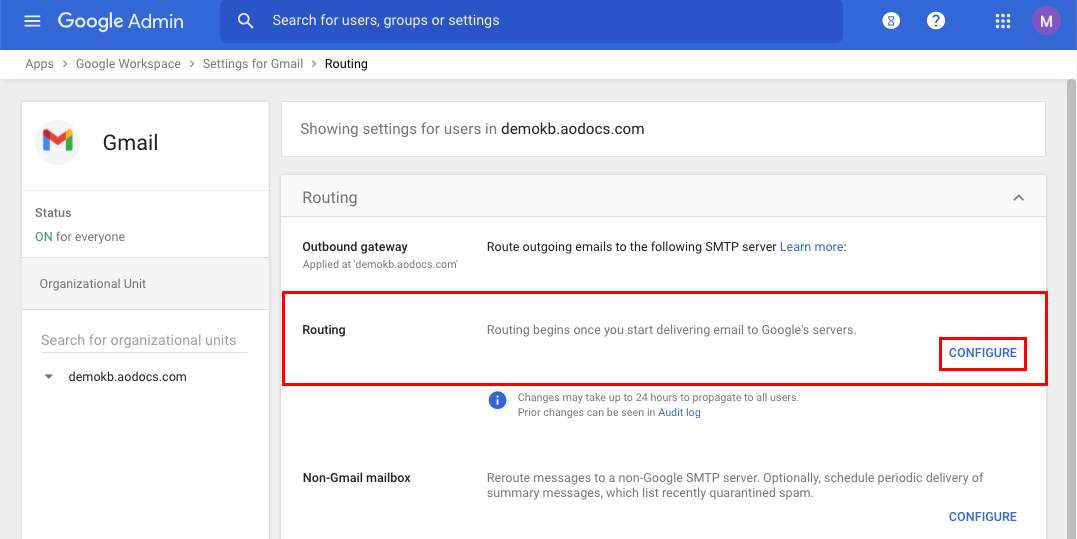
Task: Click the Routing setting row label
Action: tap(324, 330)
